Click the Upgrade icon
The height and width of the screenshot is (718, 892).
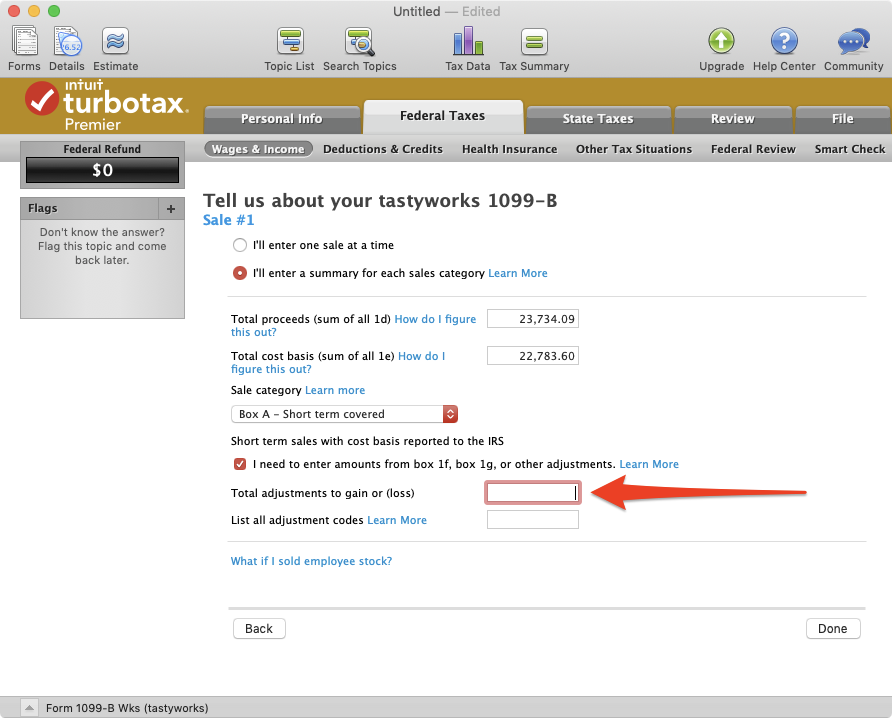point(721,40)
